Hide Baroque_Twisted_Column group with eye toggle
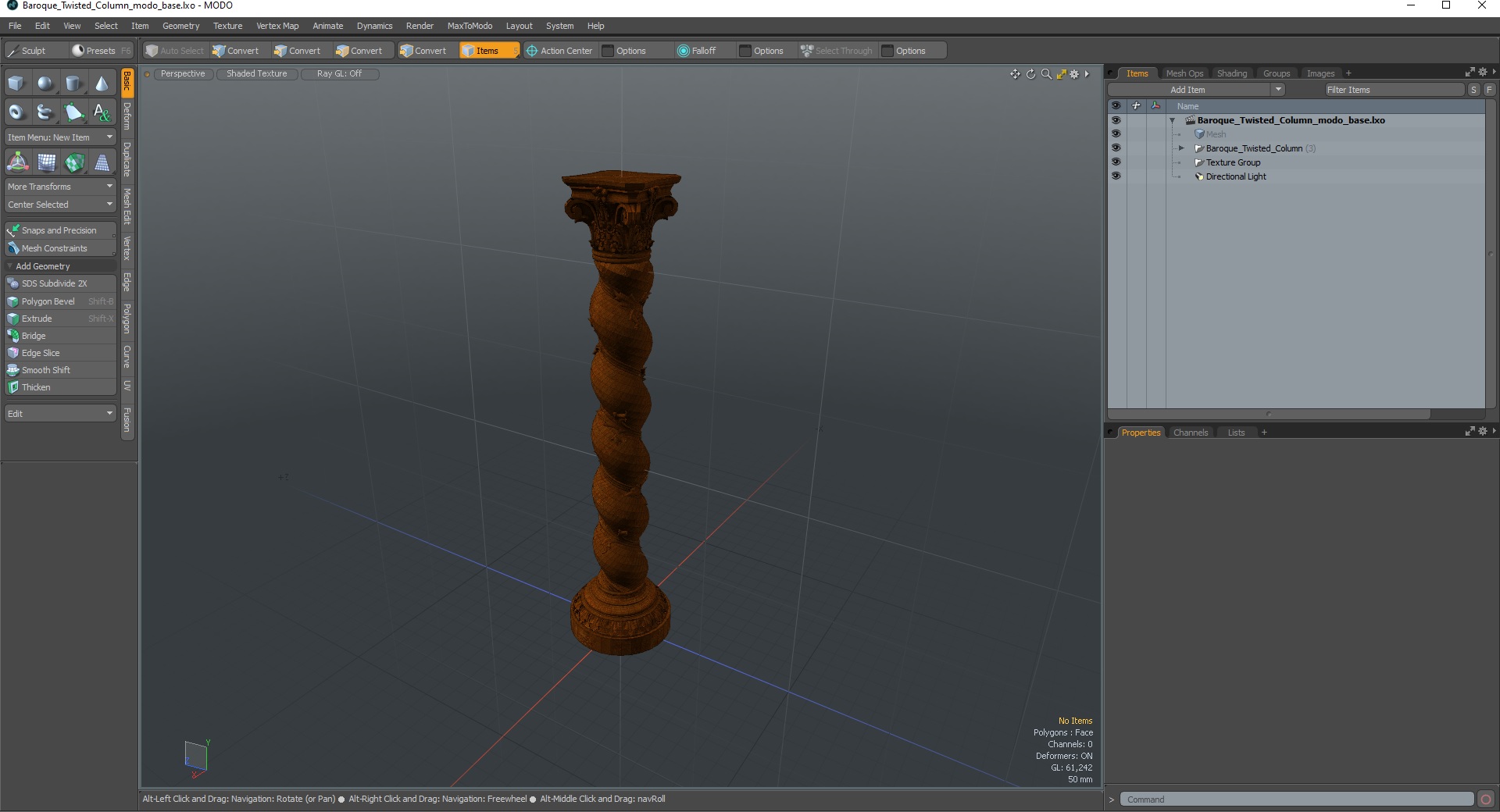Viewport: 1500px width, 812px height. tap(1116, 148)
